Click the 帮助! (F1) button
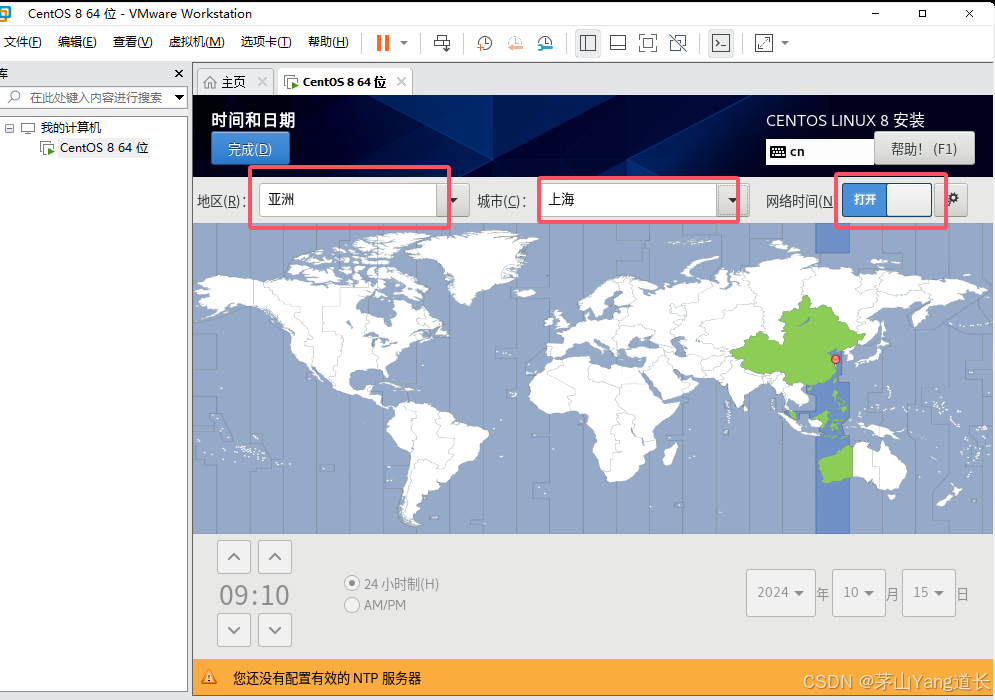Image resolution: width=995 pixels, height=700 pixels. click(x=924, y=149)
